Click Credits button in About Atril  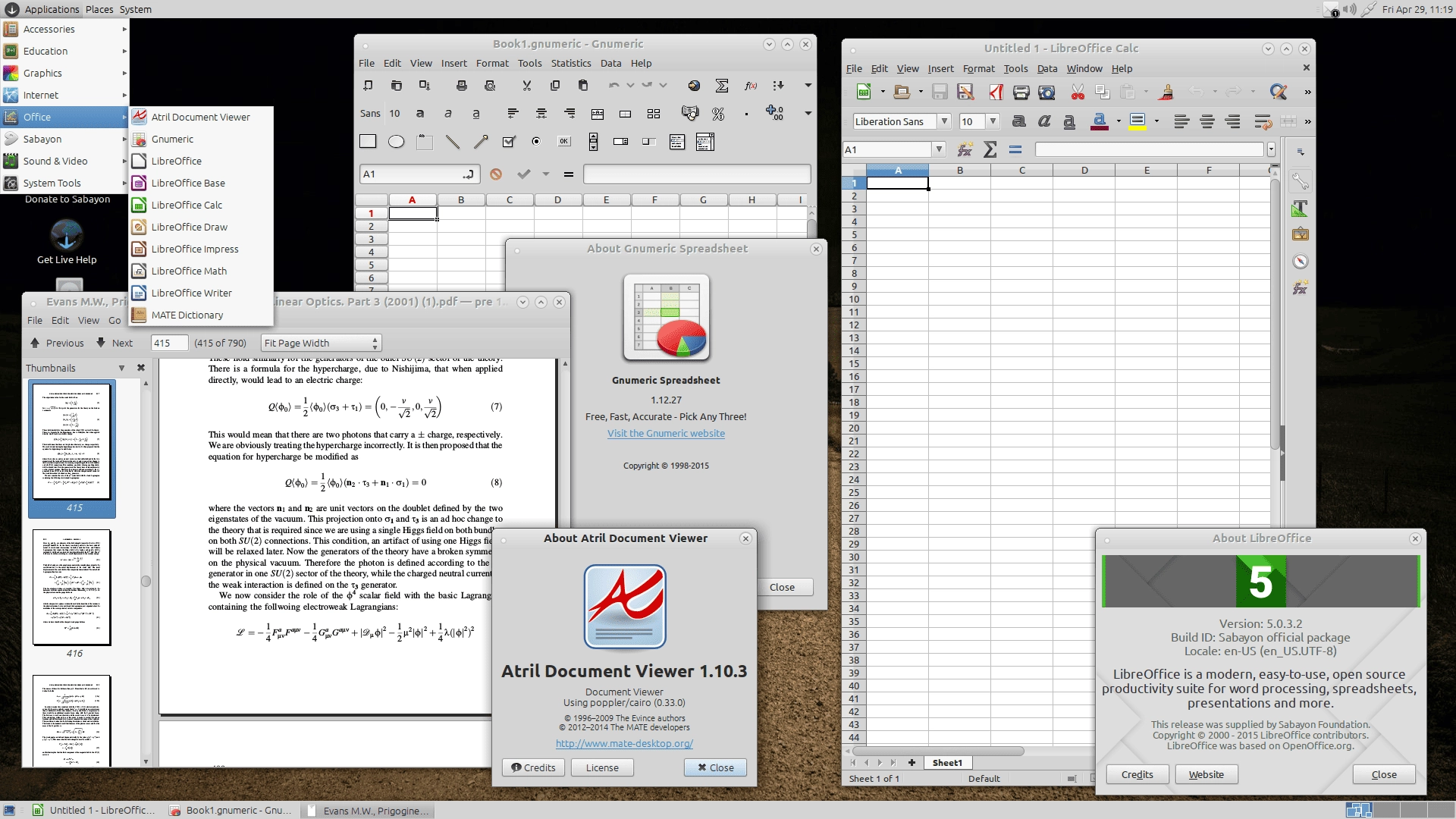533,768
